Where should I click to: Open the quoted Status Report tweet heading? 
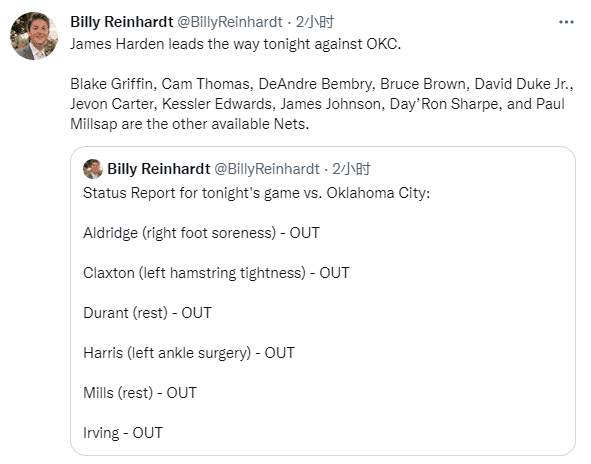click(x=256, y=193)
